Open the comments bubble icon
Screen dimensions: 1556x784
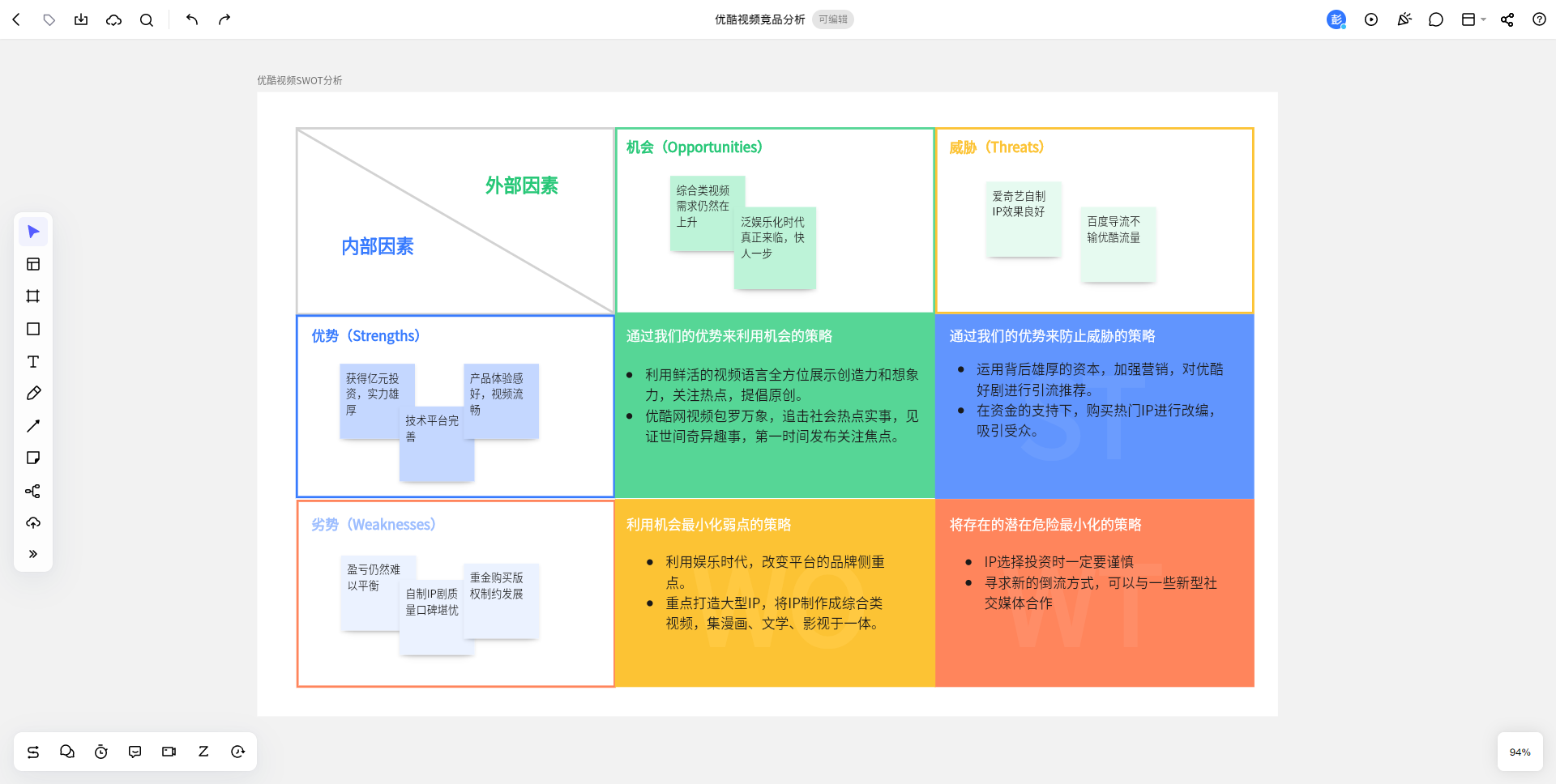pyautogui.click(x=1436, y=19)
